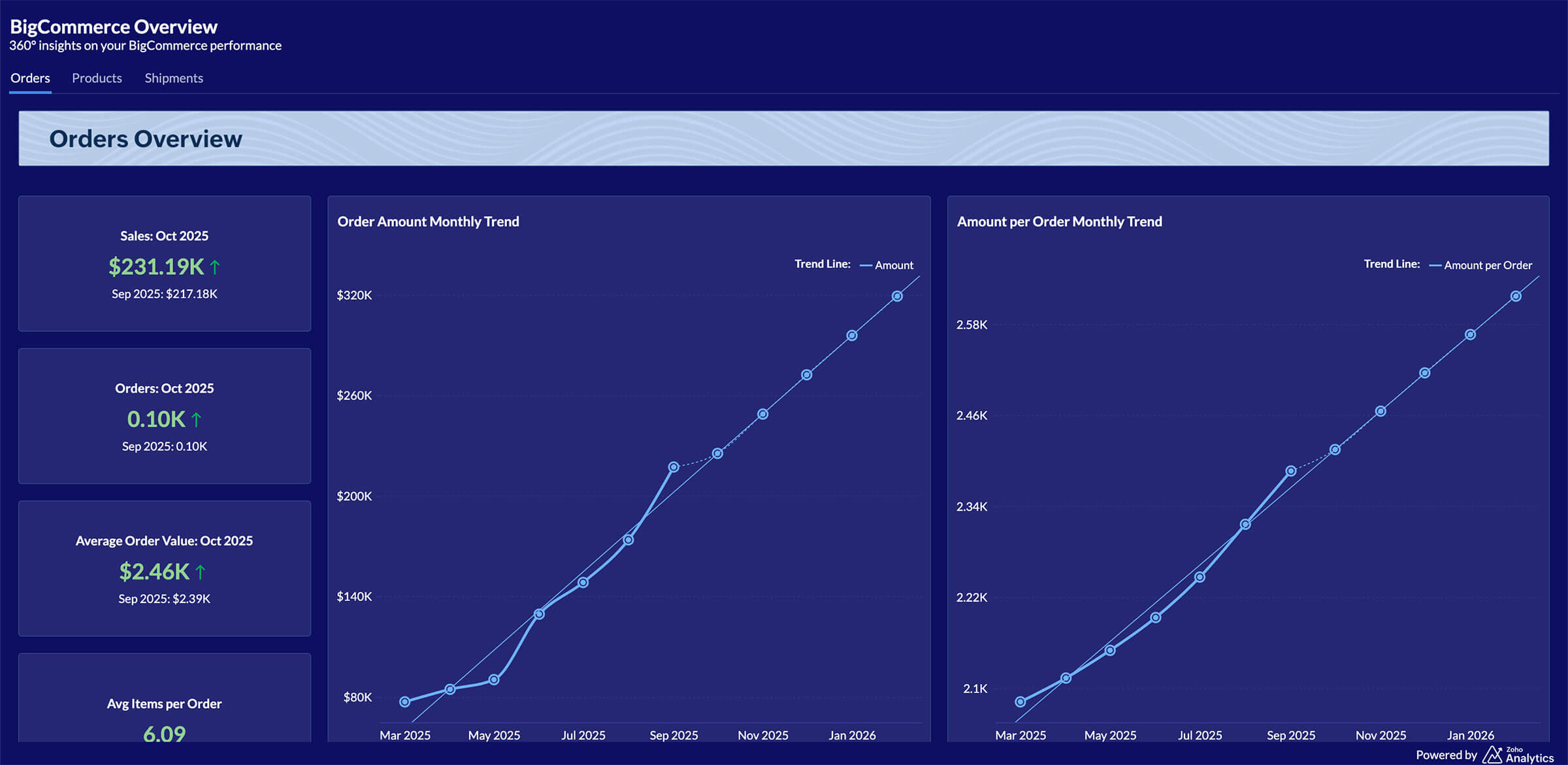Click the Sep 2025 data point in Order Amount chart
The width and height of the screenshot is (1568, 765).
(673, 467)
